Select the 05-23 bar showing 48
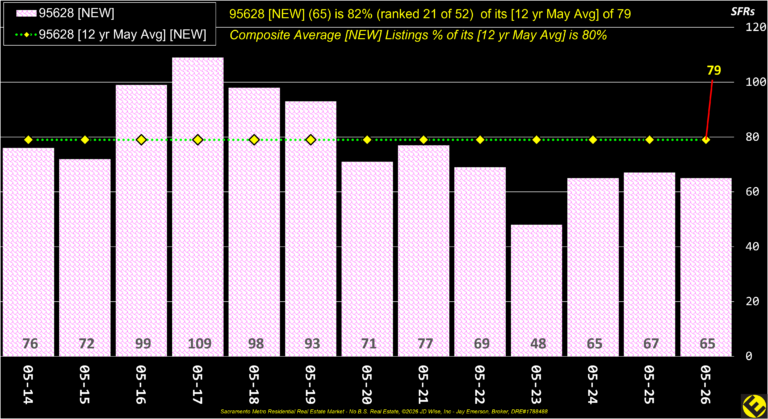Viewport: 768px width, 419px height. click(x=536, y=291)
